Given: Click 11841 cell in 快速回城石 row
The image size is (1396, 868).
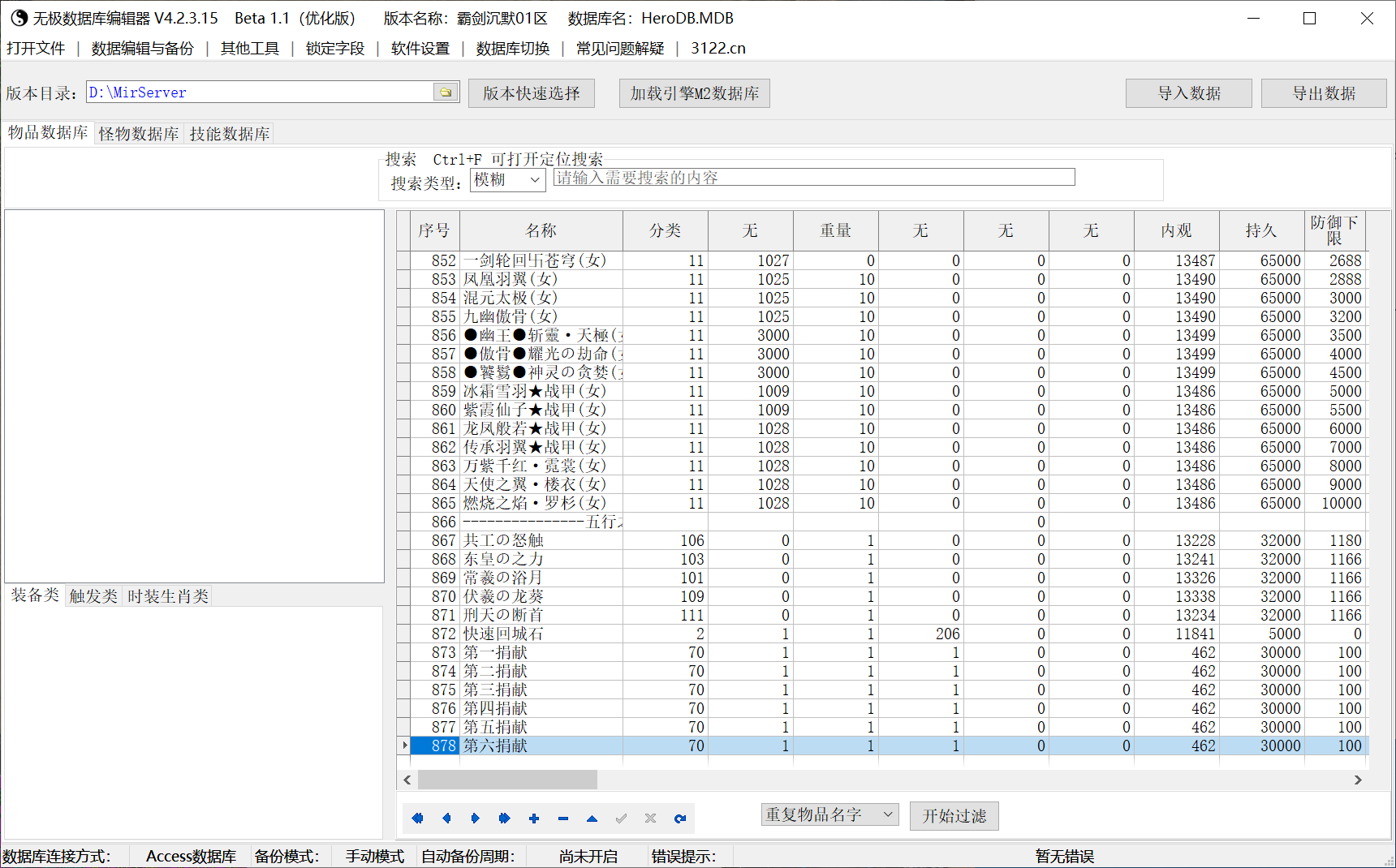Looking at the screenshot, I should tap(1177, 634).
